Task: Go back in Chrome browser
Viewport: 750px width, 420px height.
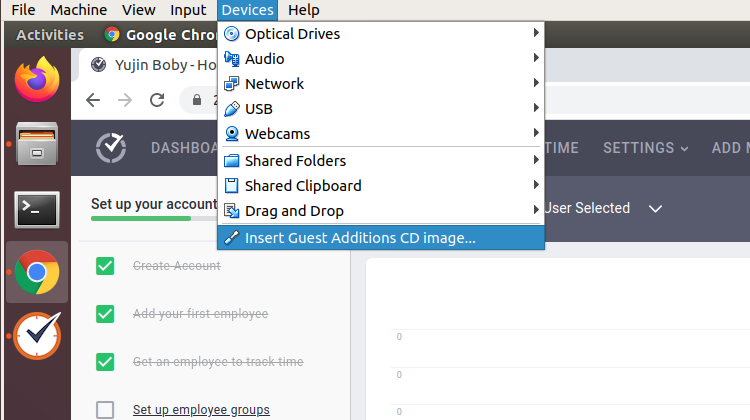Action: click(x=93, y=100)
